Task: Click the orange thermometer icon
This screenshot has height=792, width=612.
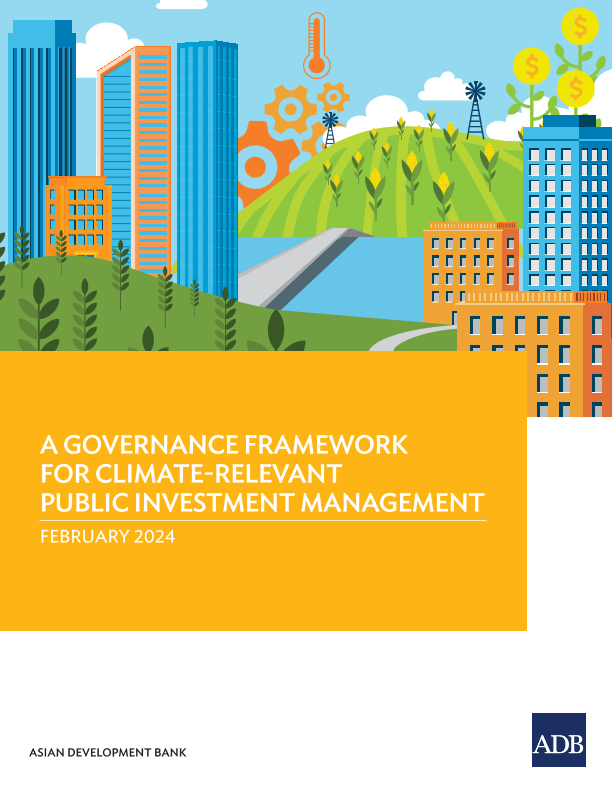Action: click(x=317, y=47)
